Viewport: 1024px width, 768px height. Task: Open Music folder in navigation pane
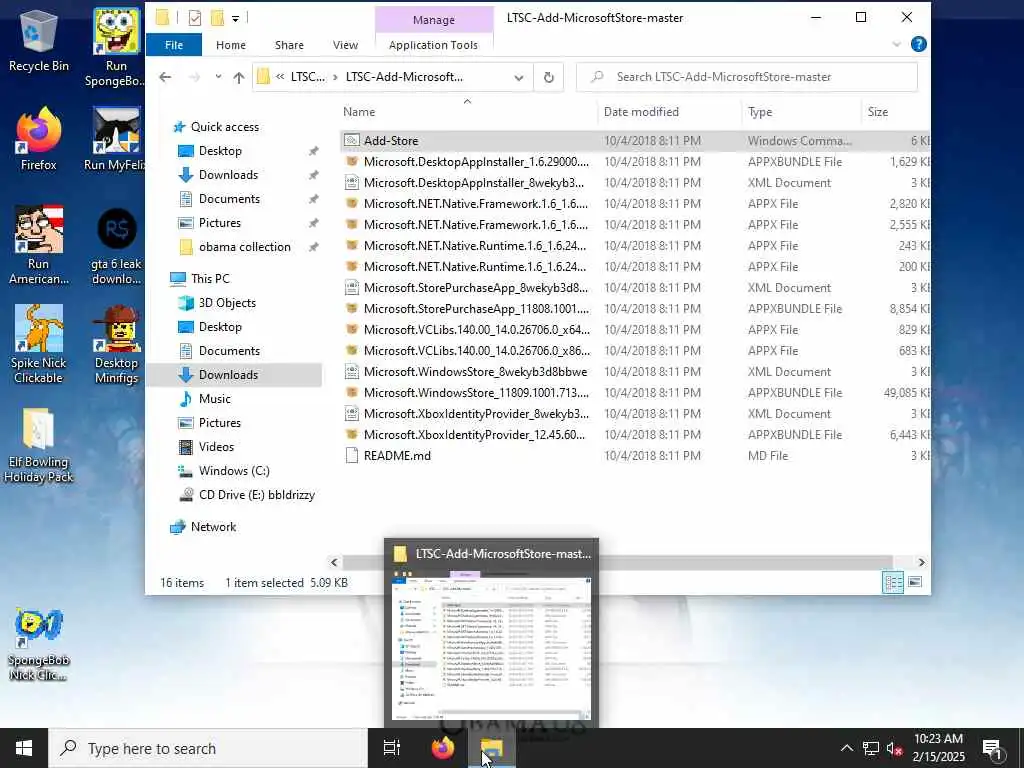tap(214, 399)
